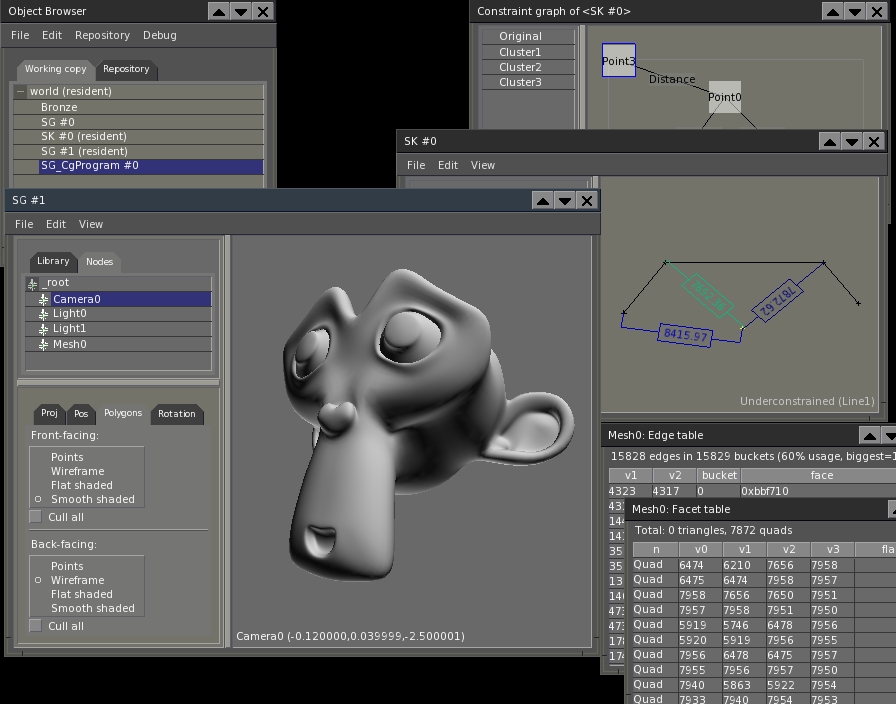Click the Light1 node icon
The width and height of the screenshot is (896, 704).
[43, 329]
